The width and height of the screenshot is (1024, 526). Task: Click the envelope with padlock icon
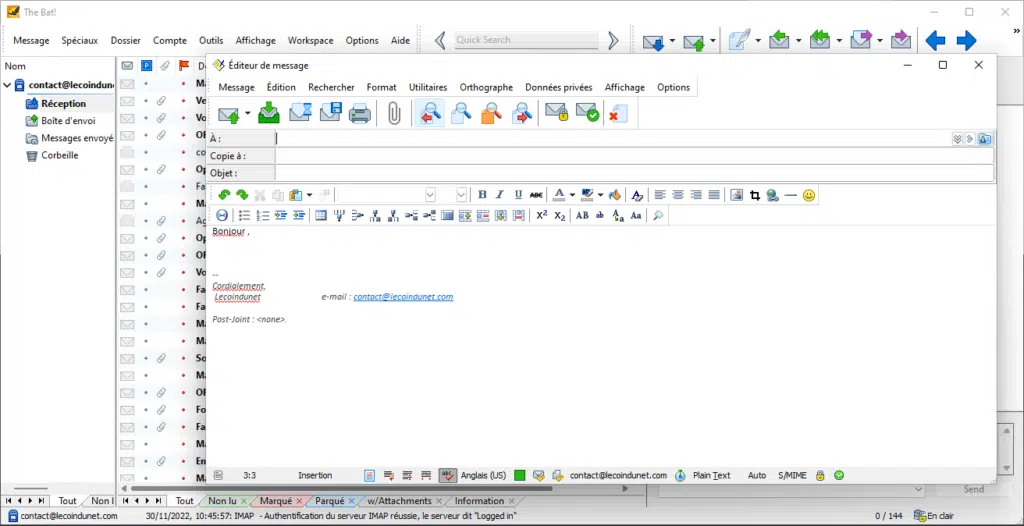point(556,113)
